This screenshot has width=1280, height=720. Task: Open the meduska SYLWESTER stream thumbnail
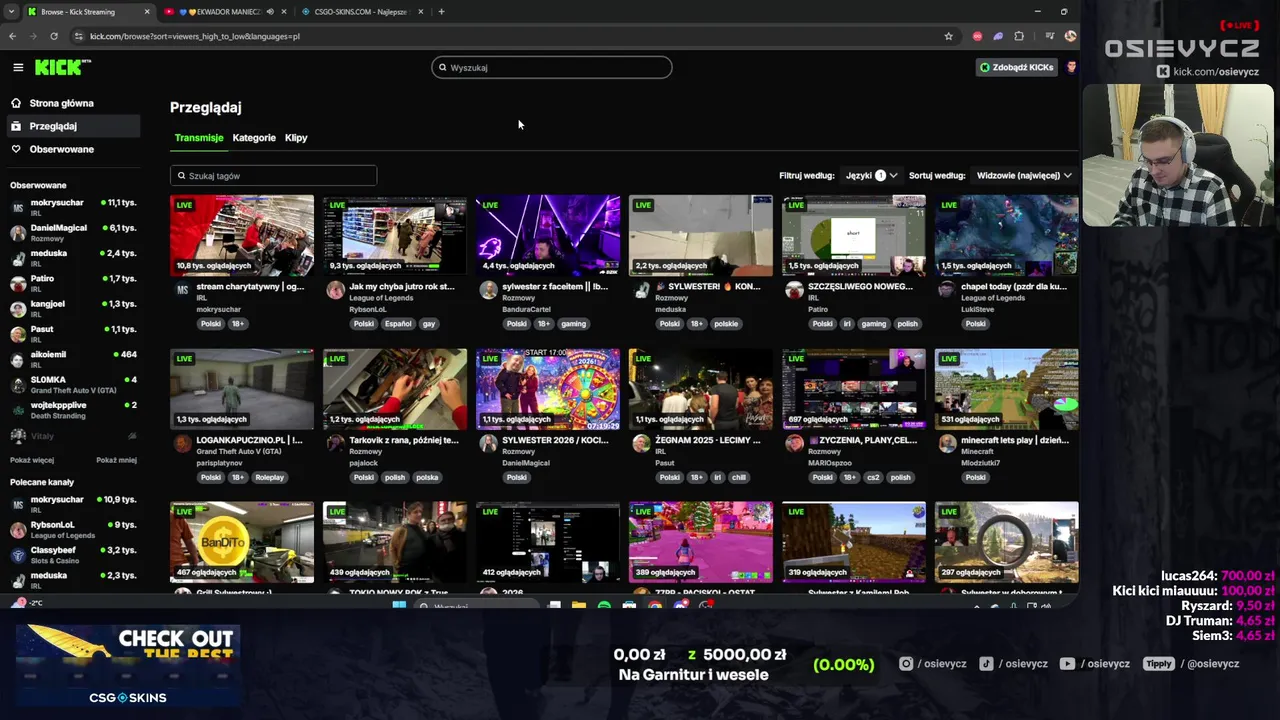tap(701, 235)
